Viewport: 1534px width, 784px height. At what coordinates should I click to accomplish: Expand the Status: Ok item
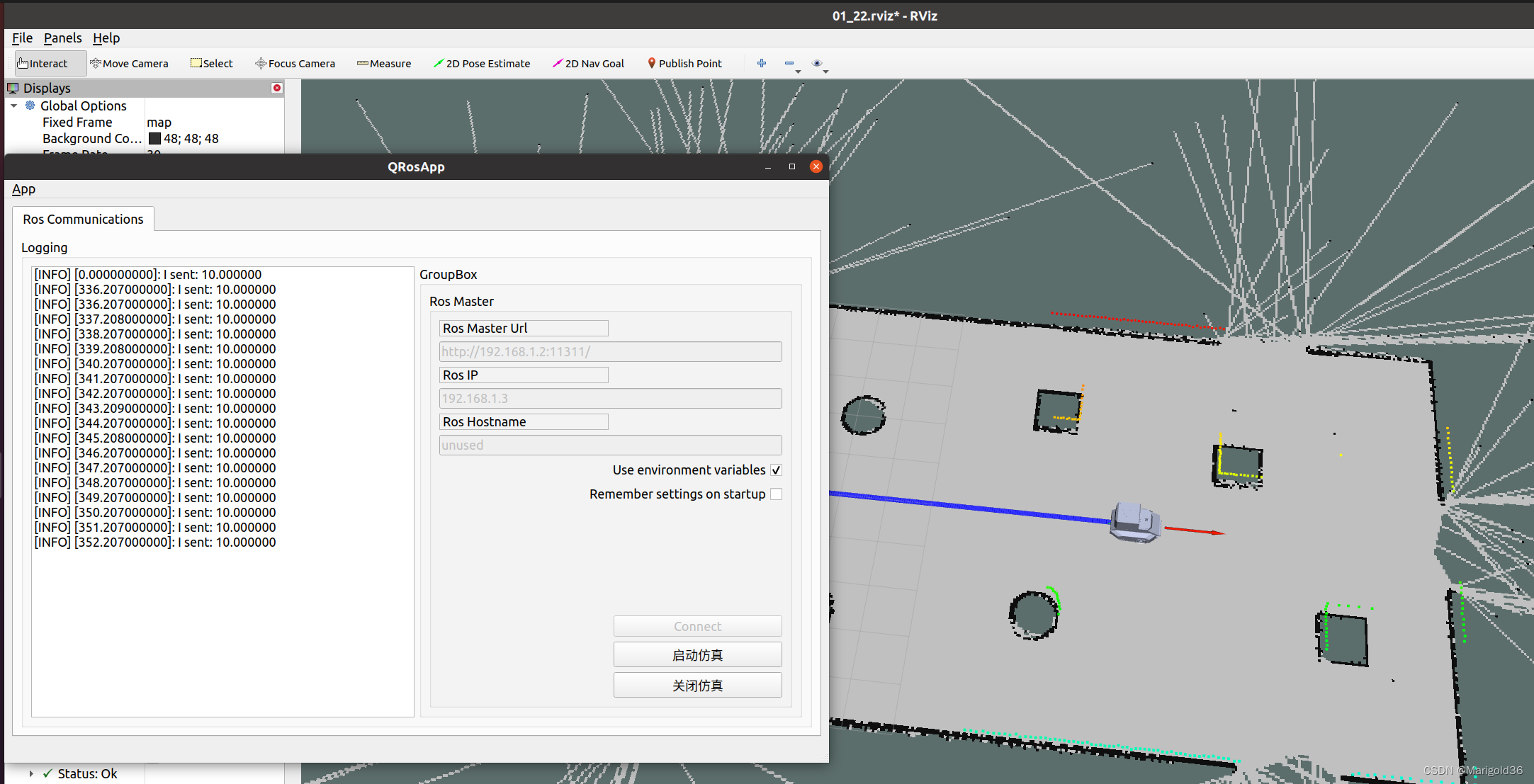(x=31, y=773)
